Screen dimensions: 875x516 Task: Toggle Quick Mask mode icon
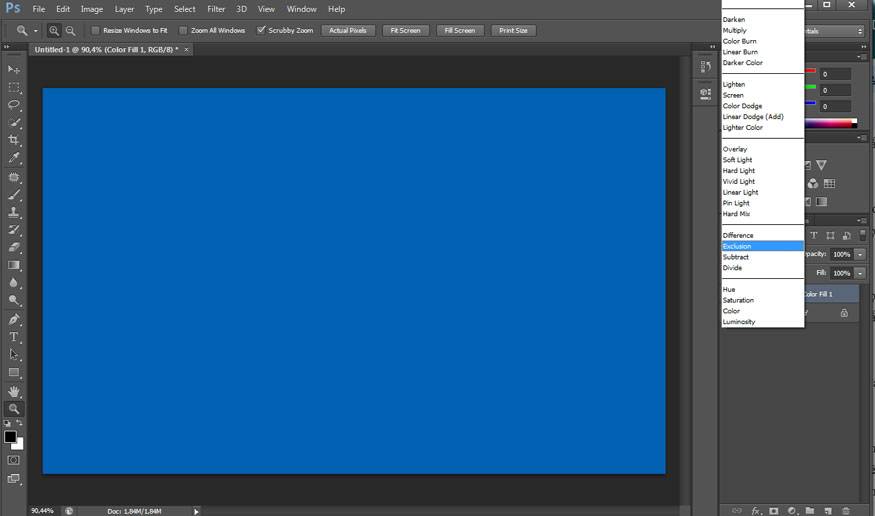pos(14,460)
